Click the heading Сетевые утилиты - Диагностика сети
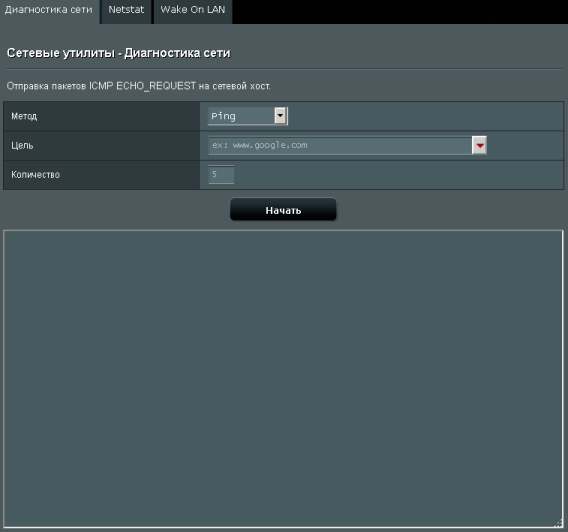The width and height of the screenshot is (568, 532). coord(118,53)
